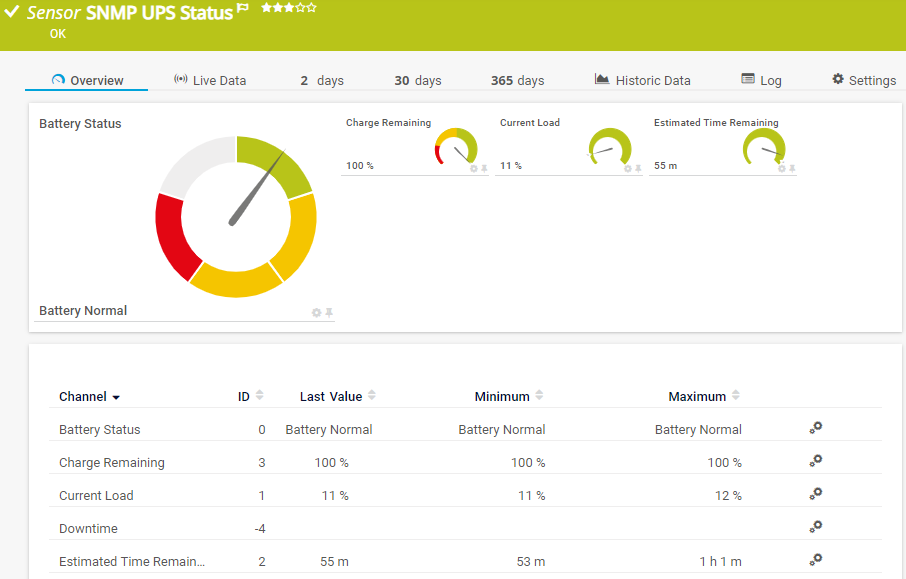Toggle pin on Battery Status gauge
The image size is (906, 579).
(329, 313)
